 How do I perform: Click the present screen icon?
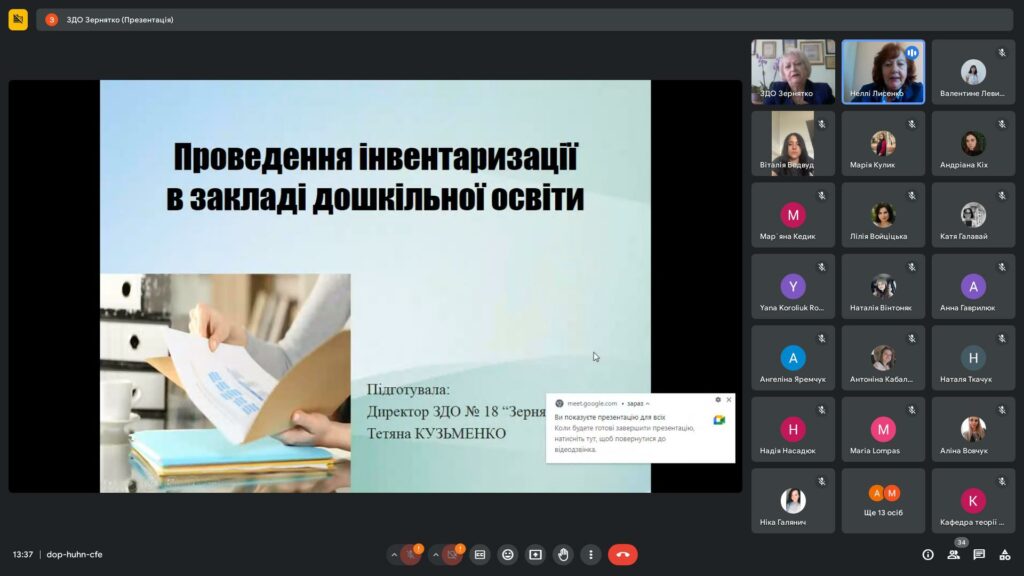(535, 554)
